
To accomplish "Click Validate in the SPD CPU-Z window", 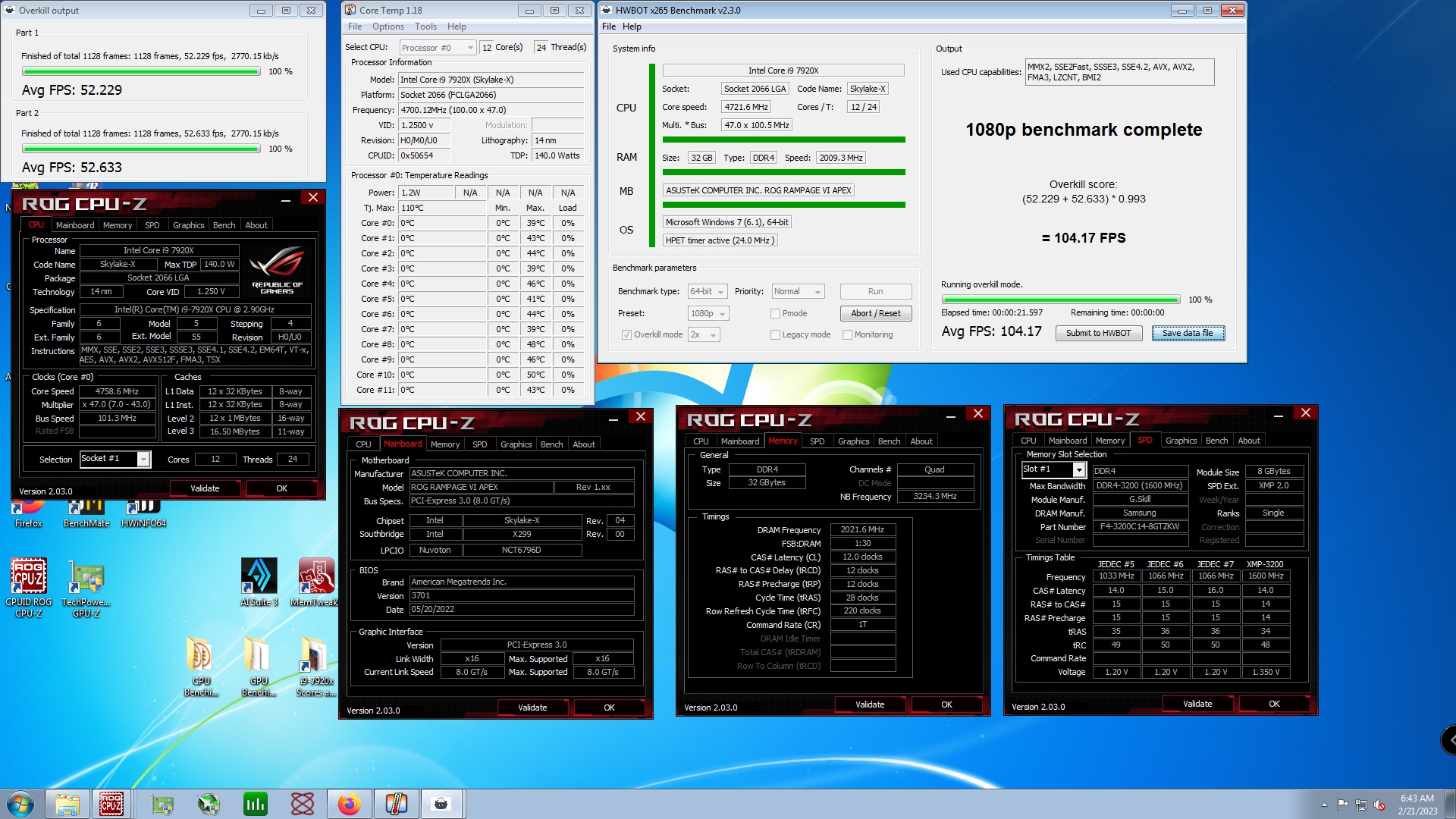I will tap(1197, 704).
